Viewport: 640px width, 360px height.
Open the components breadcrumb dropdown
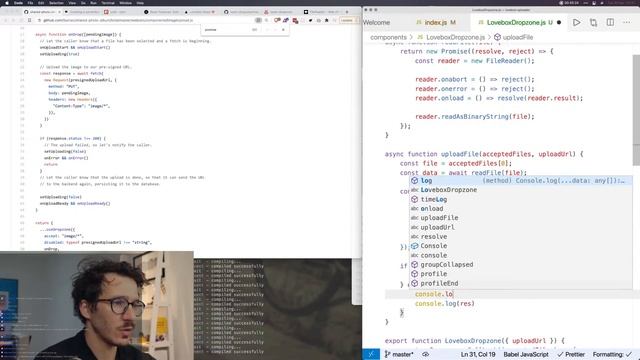point(389,37)
